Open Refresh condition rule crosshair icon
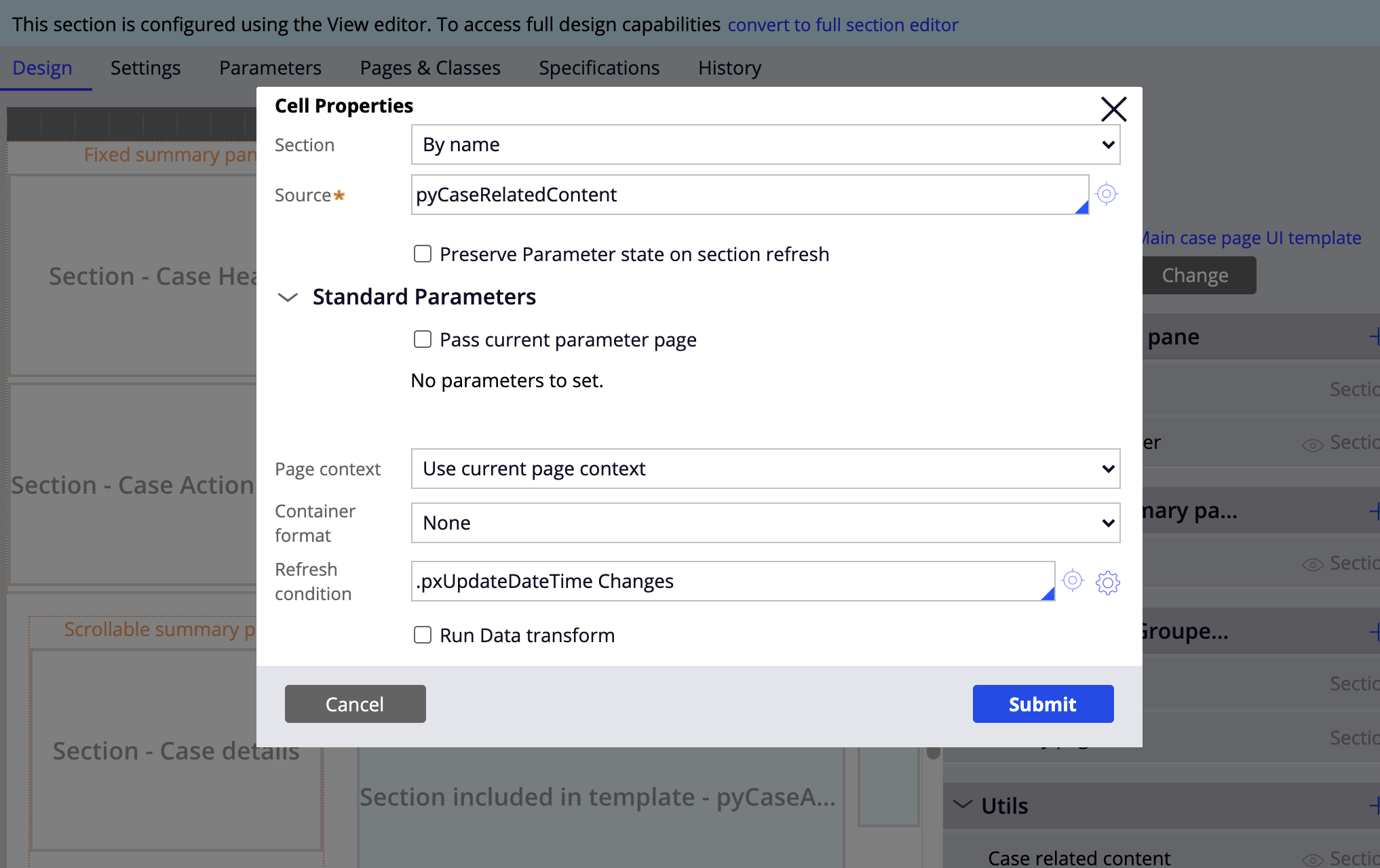 click(1073, 580)
